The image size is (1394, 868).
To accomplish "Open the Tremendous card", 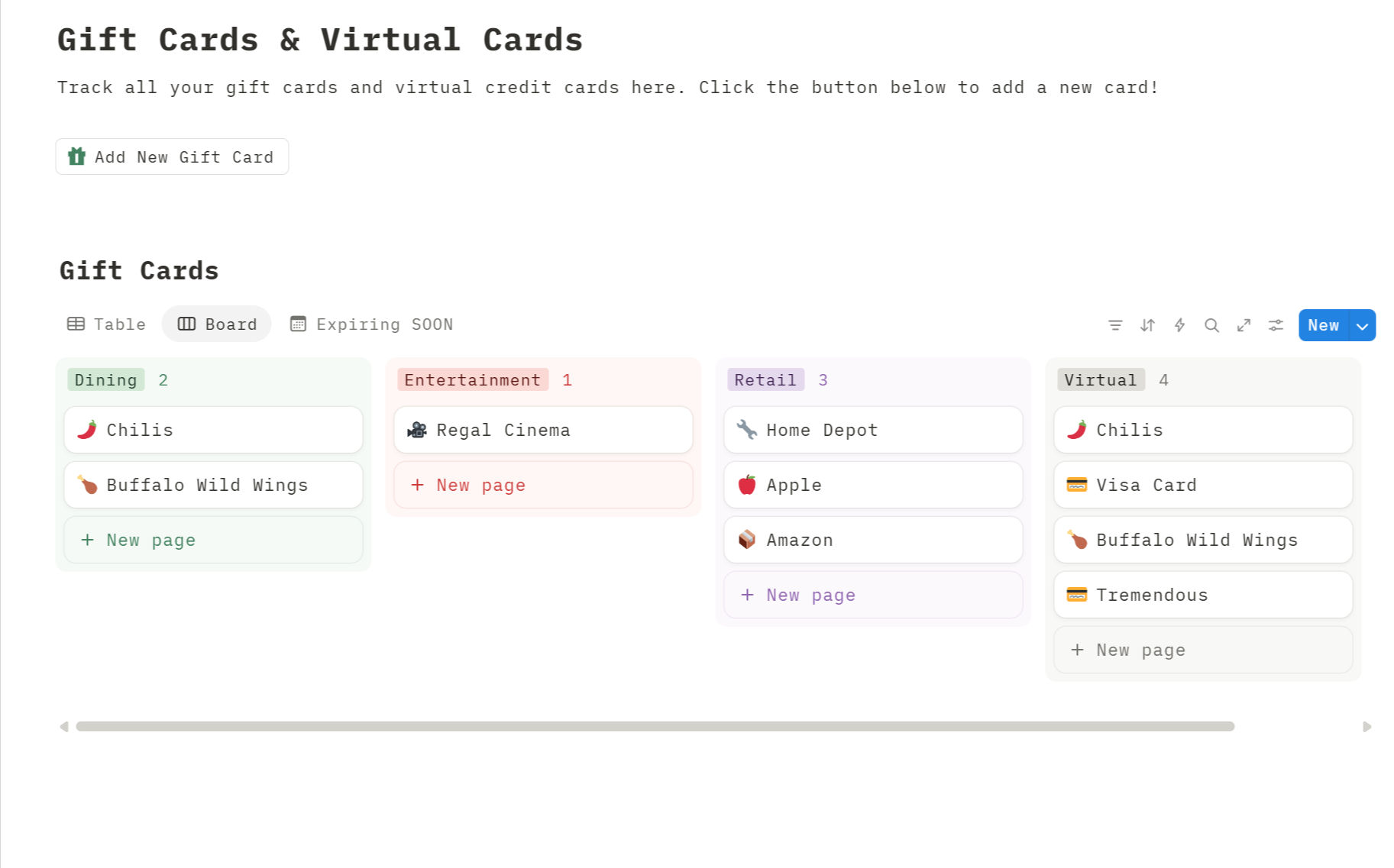I will coord(1203,595).
